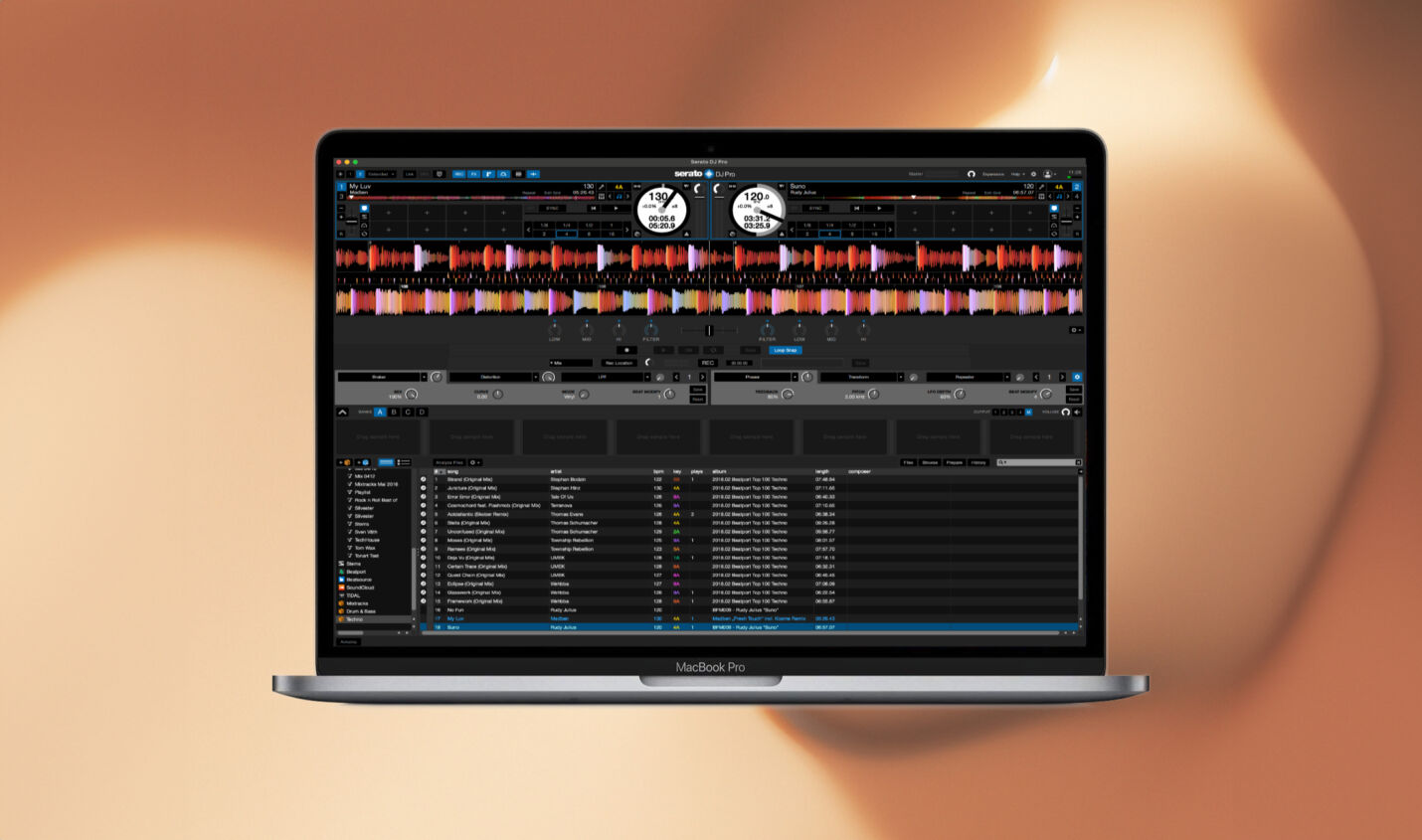Adjust the crossfader between decks
This screenshot has width=1422, height=840.
click(709, 330)
